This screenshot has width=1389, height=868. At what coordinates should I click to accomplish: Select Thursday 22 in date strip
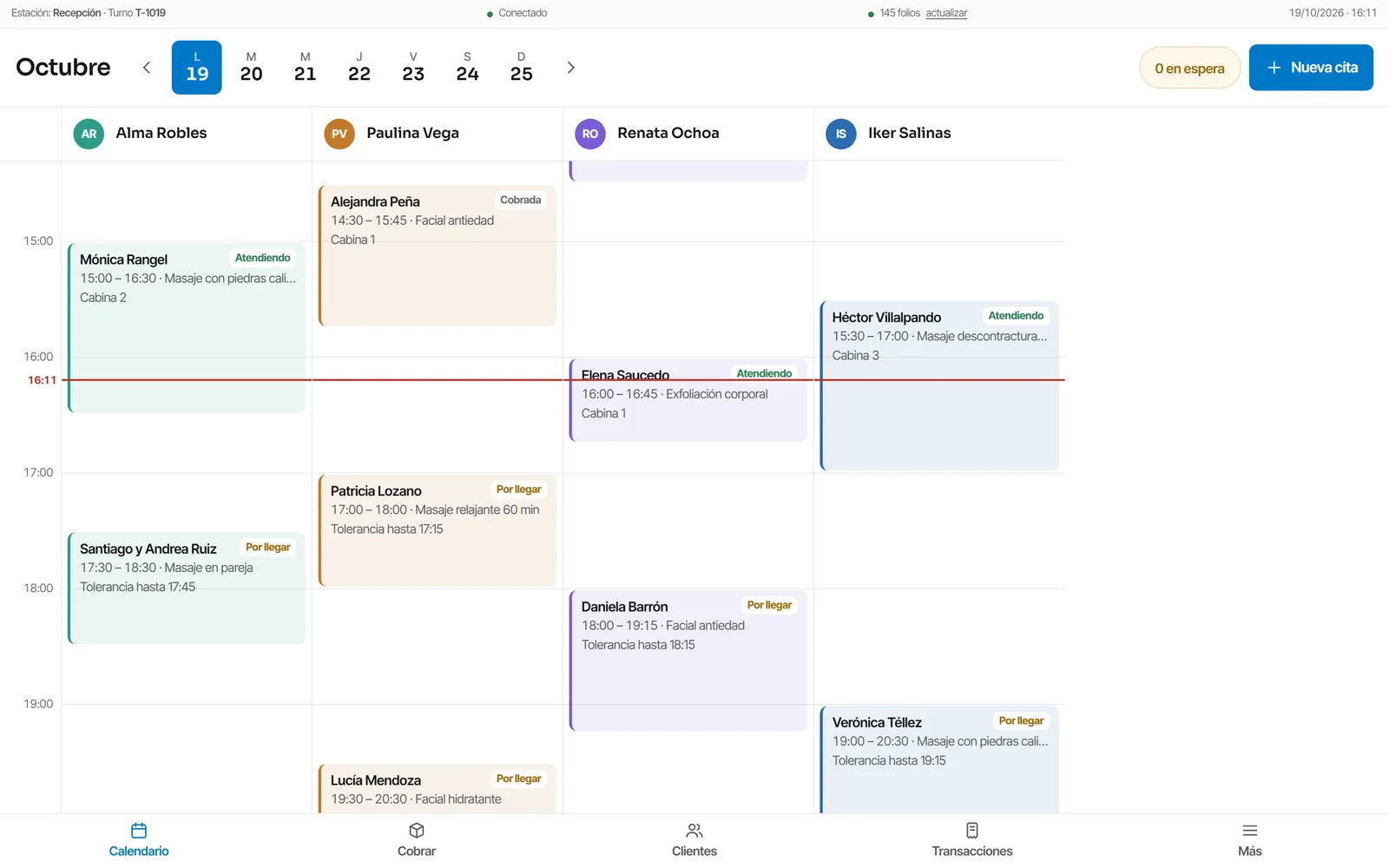(x=359, y=68)
